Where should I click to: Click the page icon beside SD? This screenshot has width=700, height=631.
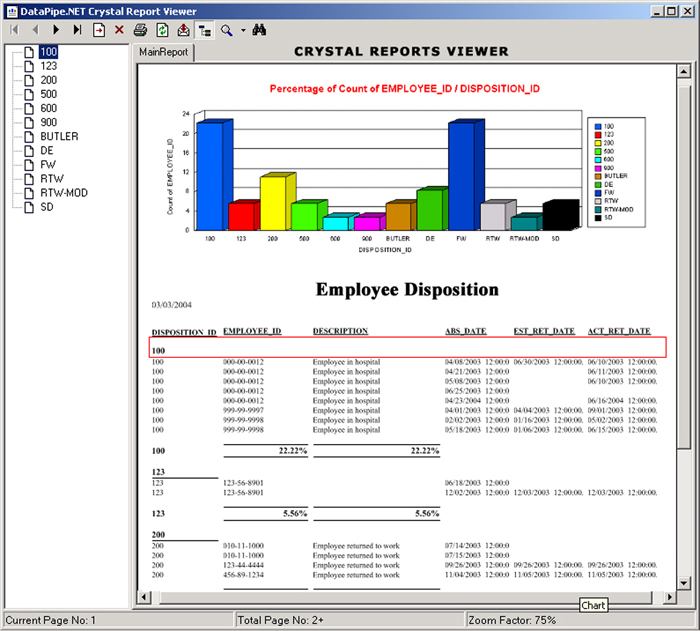coord(29,207)
